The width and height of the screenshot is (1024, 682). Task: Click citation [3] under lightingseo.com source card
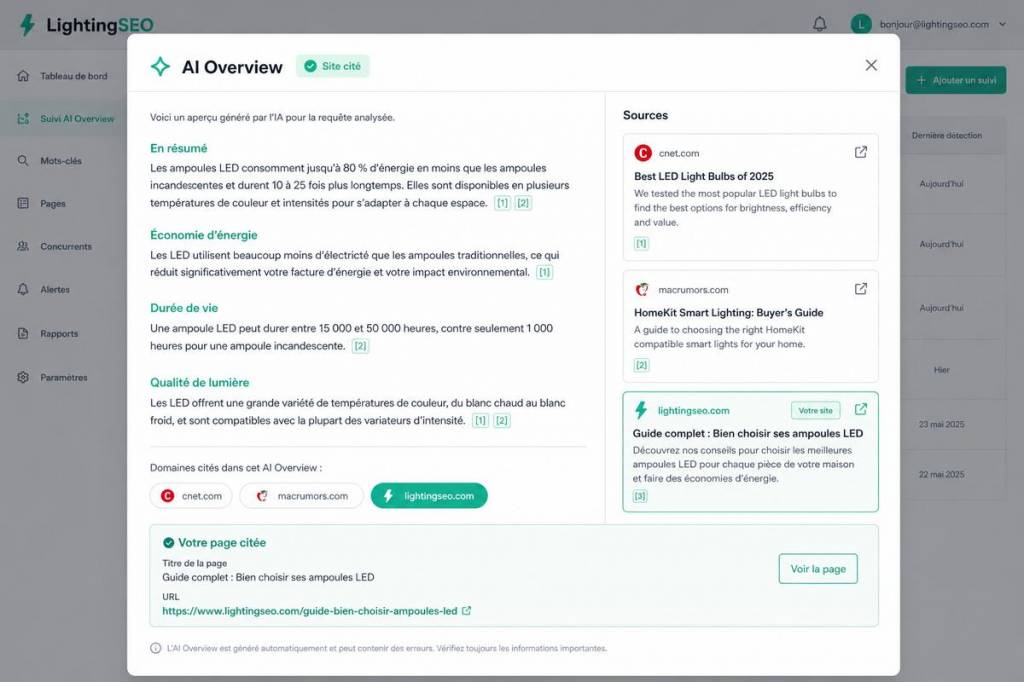click(640, 496)
